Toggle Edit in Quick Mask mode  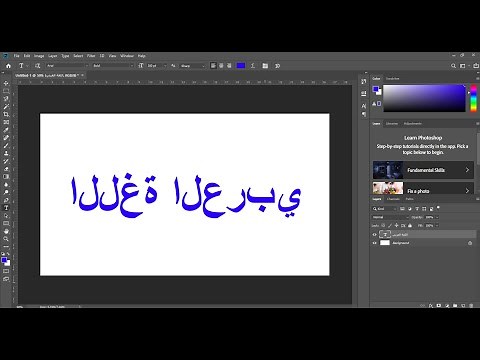tap(6, 271)
